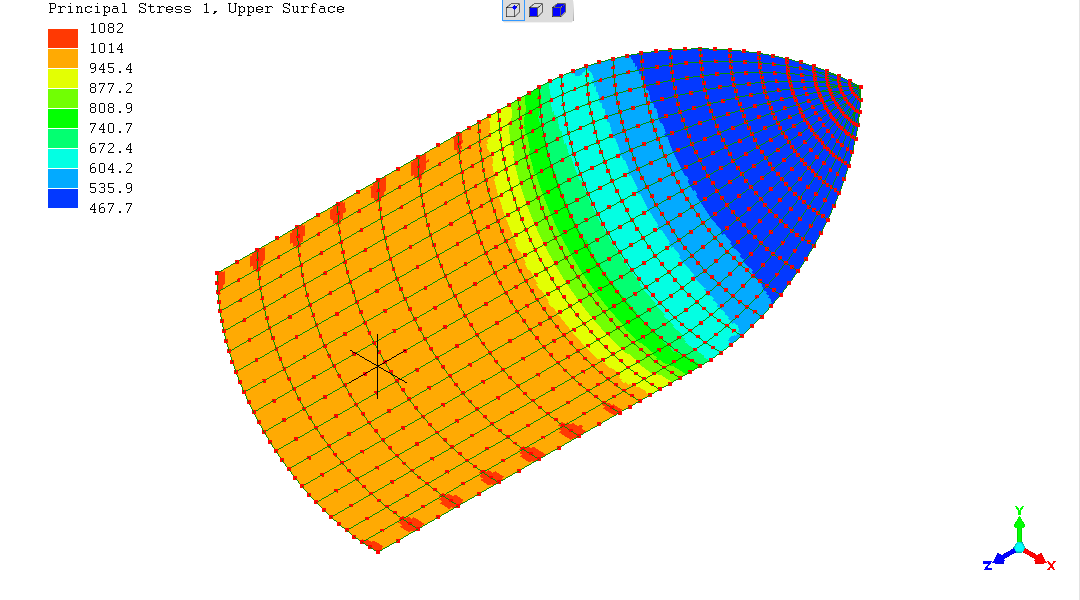The height and width of the screenshot is (600, 1080).
Task: Click the 467.7 minimum legend value
Action: (111, 208)
